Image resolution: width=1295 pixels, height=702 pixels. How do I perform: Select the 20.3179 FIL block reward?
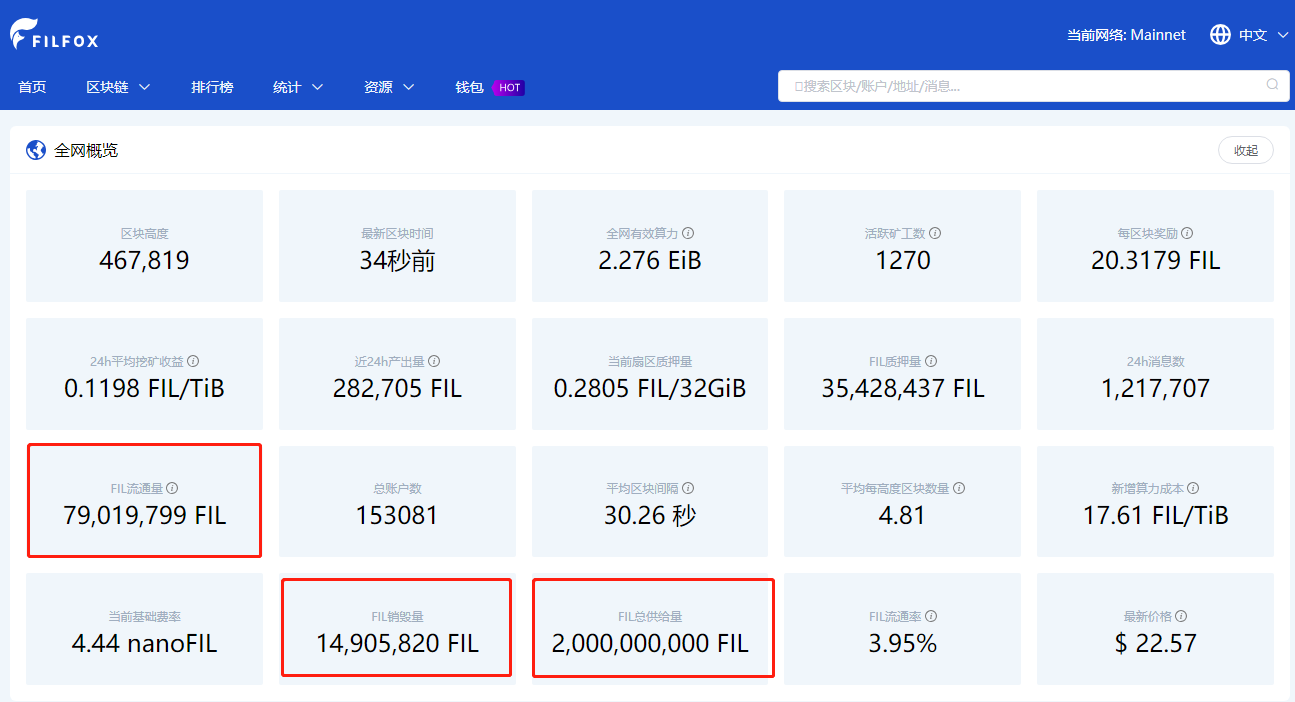point(1156,261)
